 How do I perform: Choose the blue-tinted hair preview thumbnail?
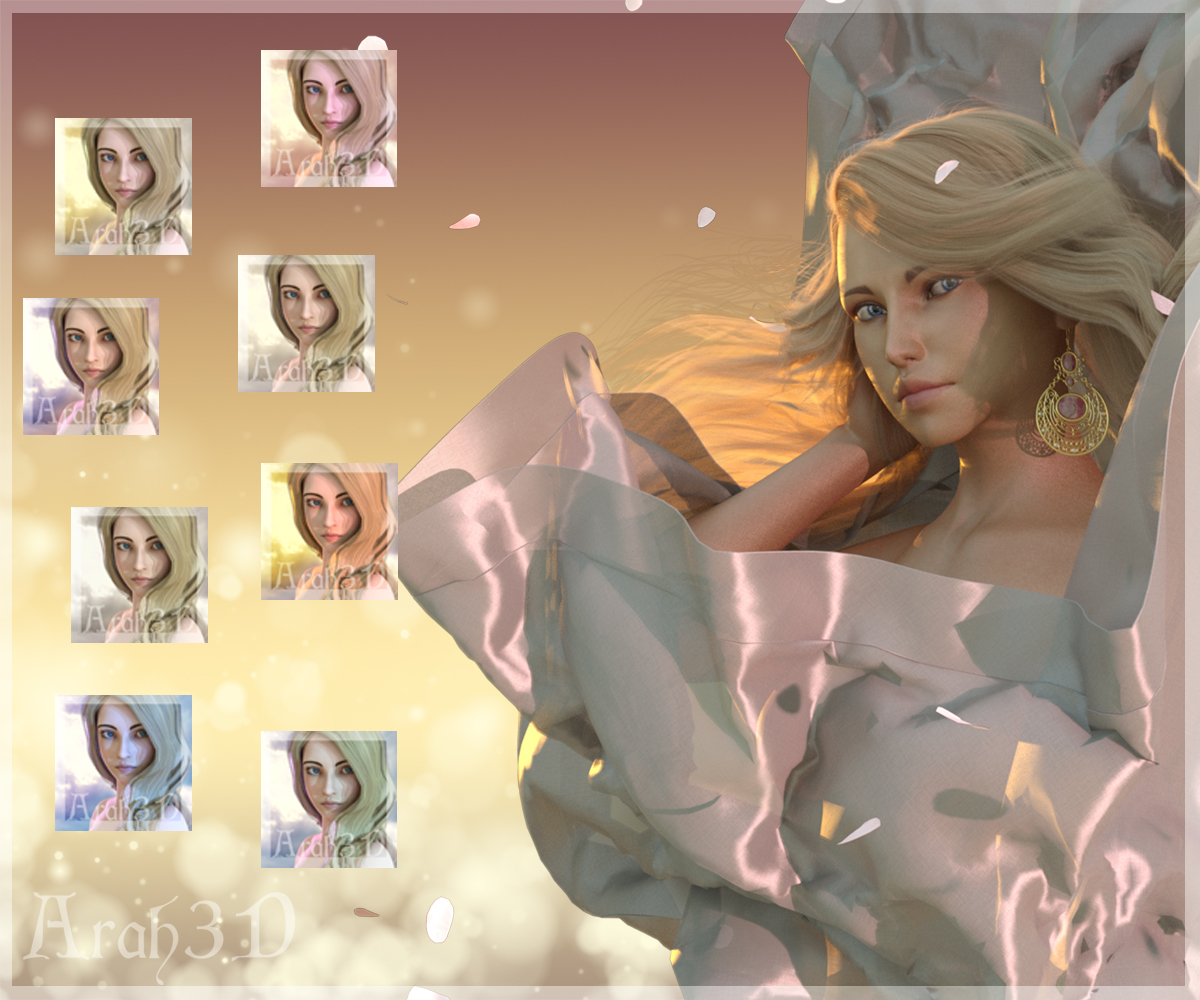pos(123,763)
